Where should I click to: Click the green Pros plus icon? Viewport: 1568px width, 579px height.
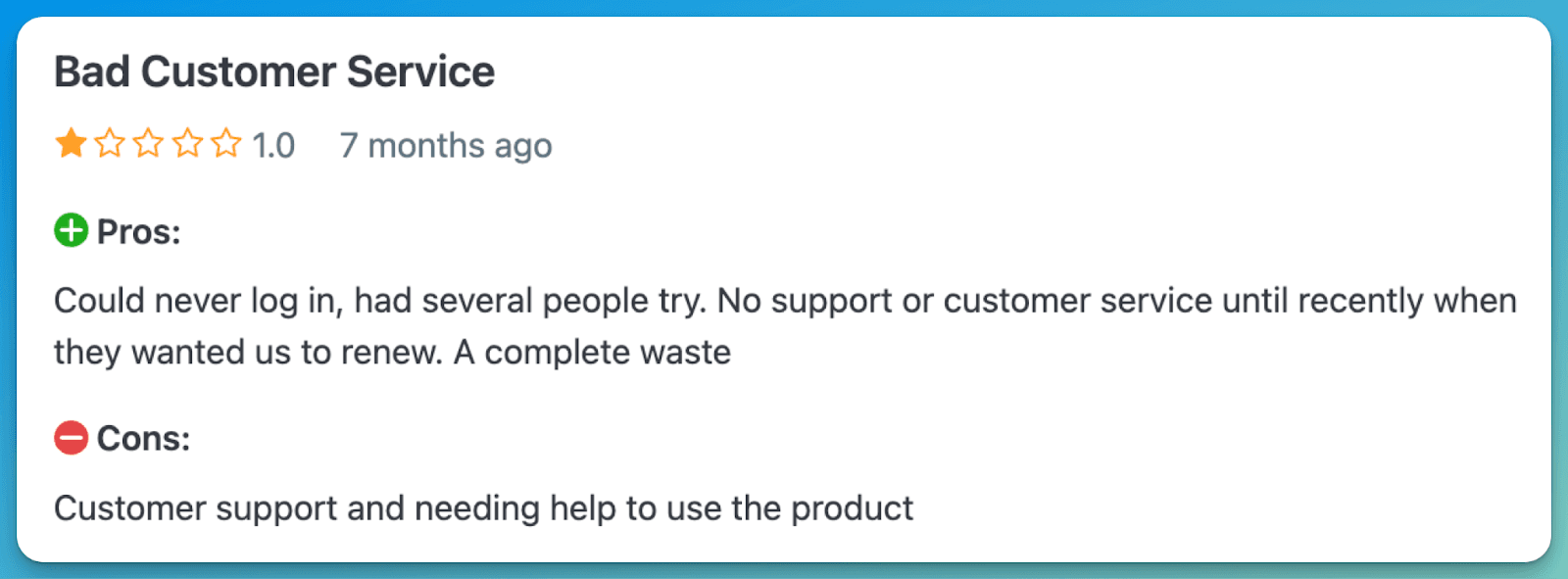tap(70, 231)
